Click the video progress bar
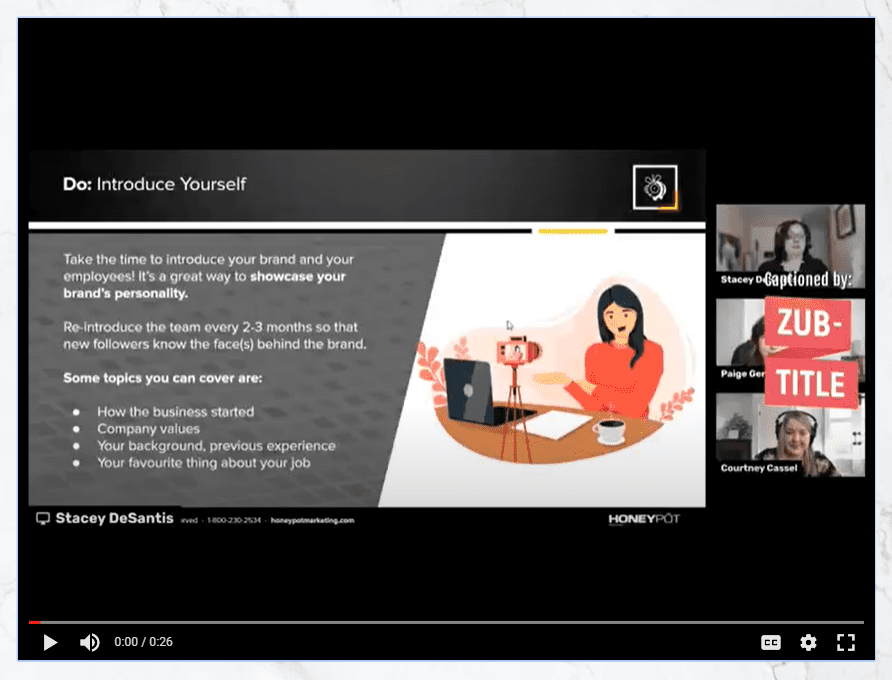The image size is (892, 680). (x=447, y=623)
